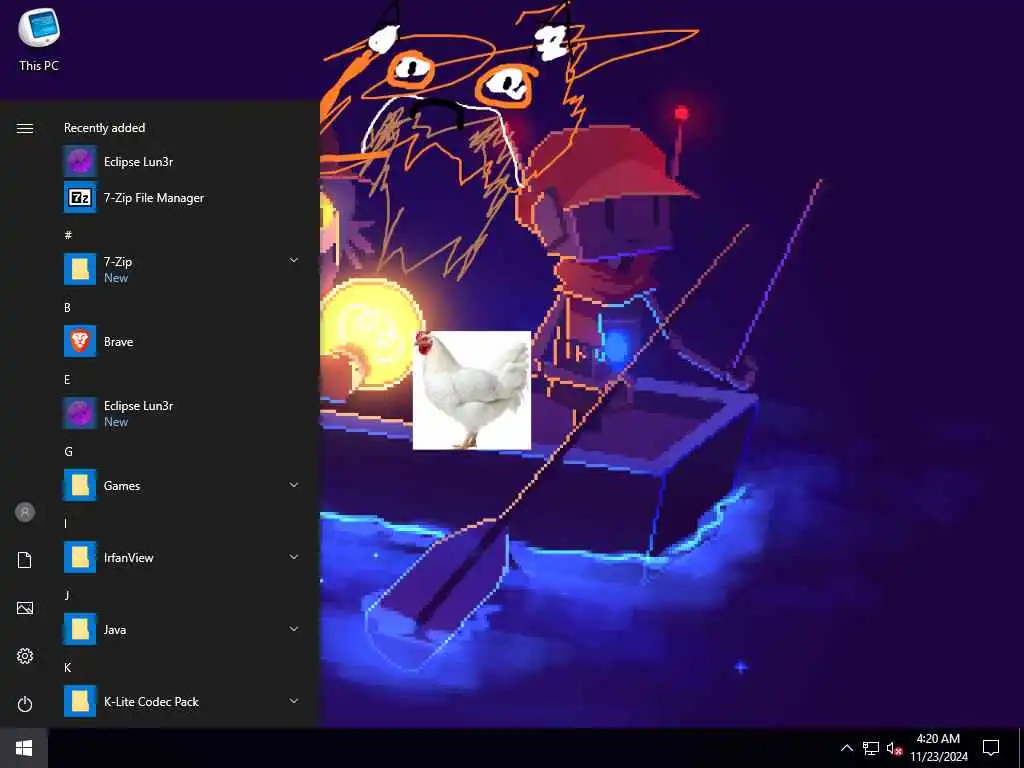Click the Recently added heading

[104, 128]
